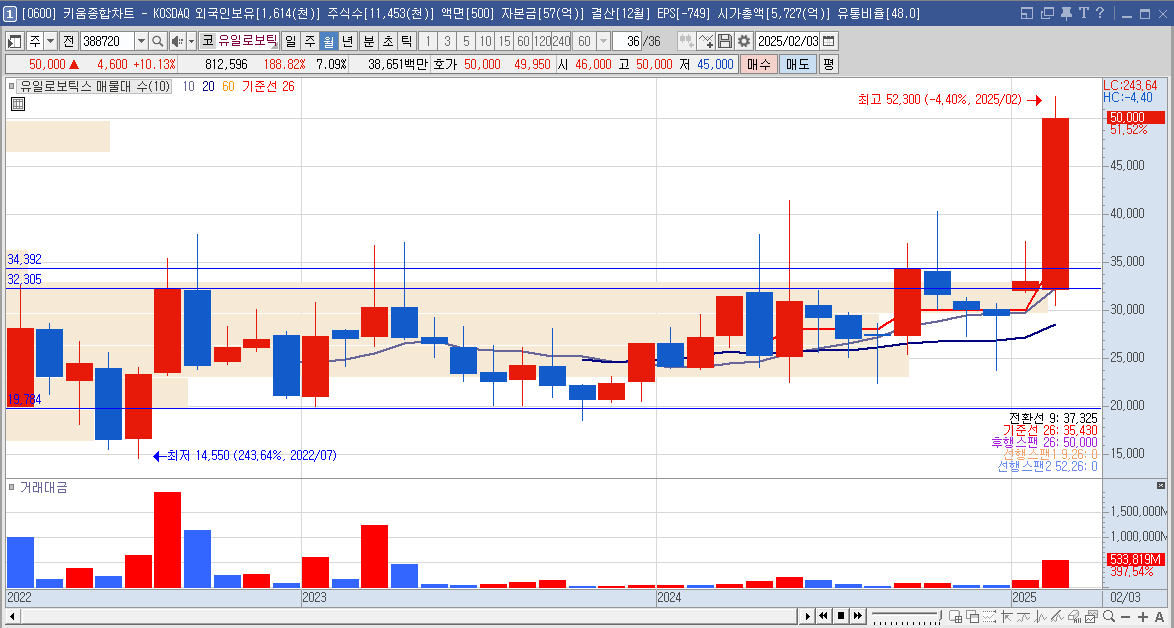Click the floppy disk save chart icon
The height and width of the screenshot is (628, 1174).
(724, 41)
